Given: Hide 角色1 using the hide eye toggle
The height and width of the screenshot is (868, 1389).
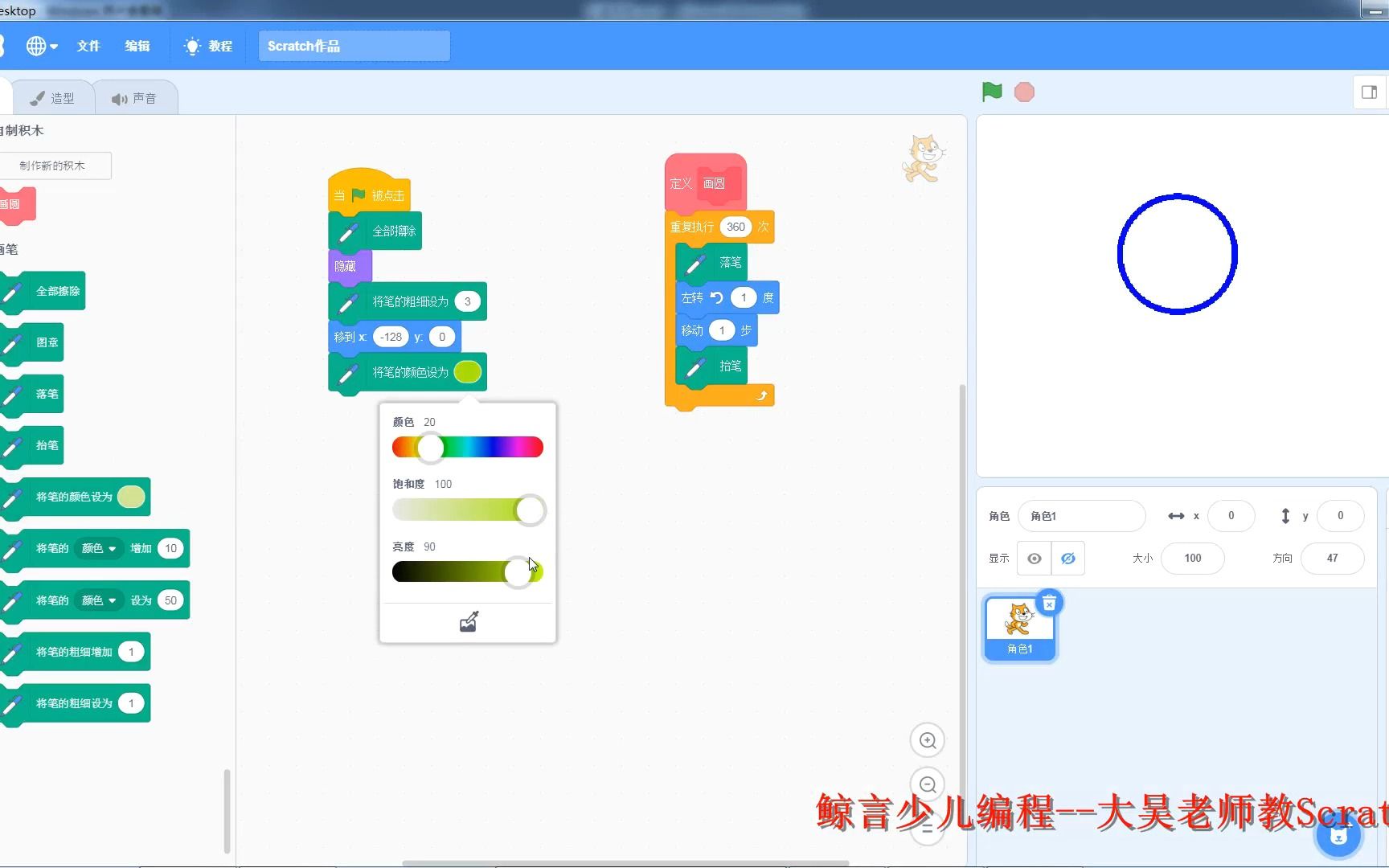Looking at the screenshot, I should 1067,558.
